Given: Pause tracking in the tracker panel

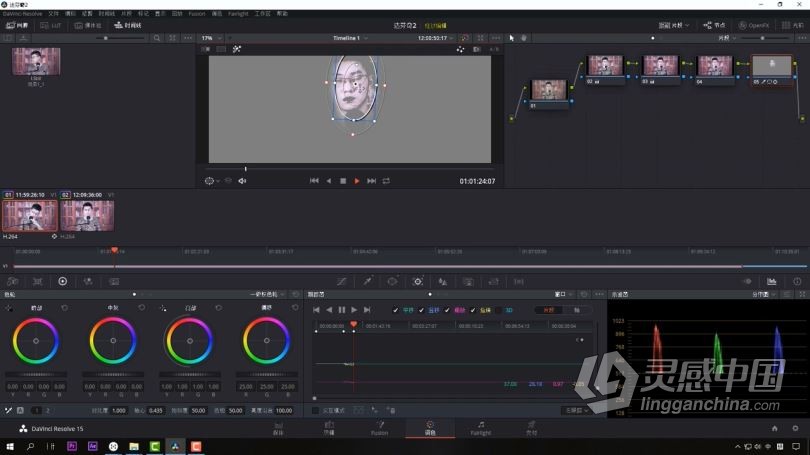Looking at the screenshot, I should [341, 310].
